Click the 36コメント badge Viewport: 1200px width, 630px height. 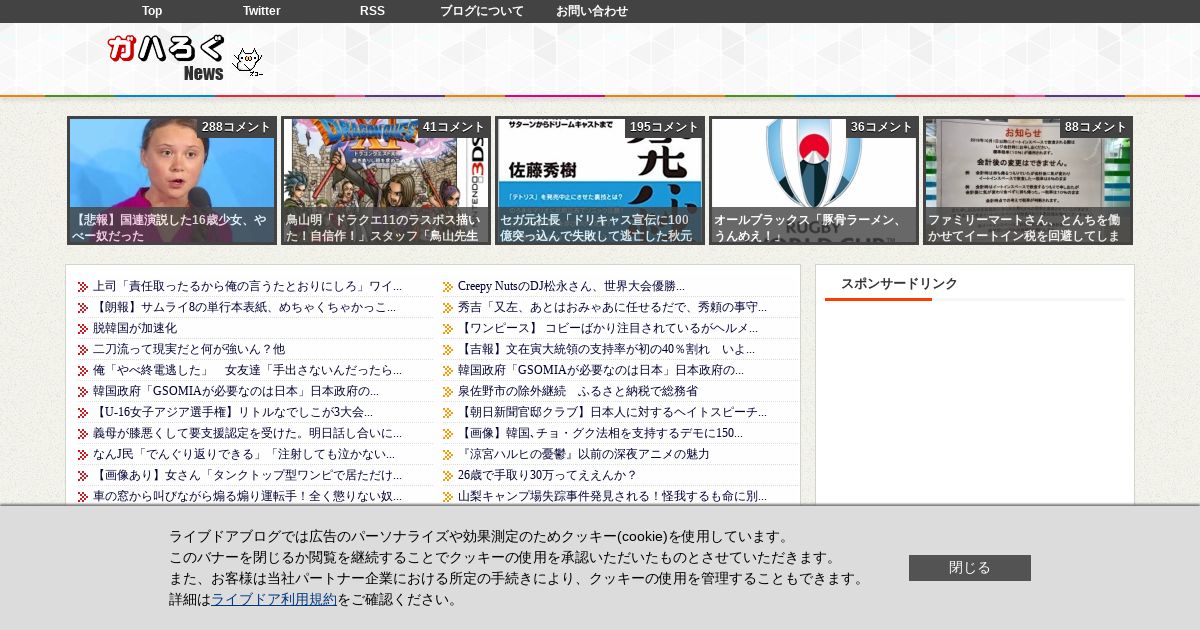tap(881, 127)
